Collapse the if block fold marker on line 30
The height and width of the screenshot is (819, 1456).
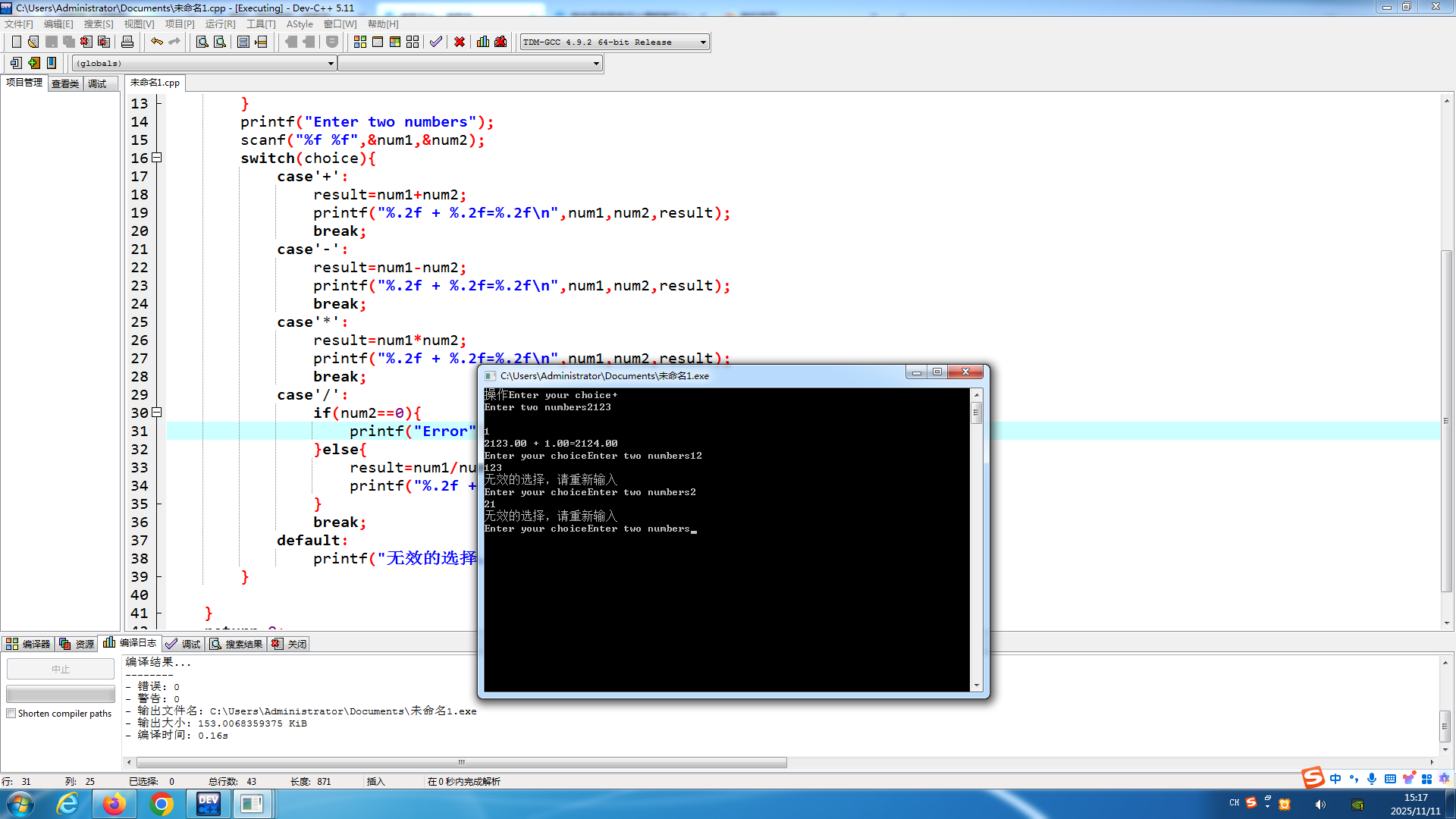(157, 413)
